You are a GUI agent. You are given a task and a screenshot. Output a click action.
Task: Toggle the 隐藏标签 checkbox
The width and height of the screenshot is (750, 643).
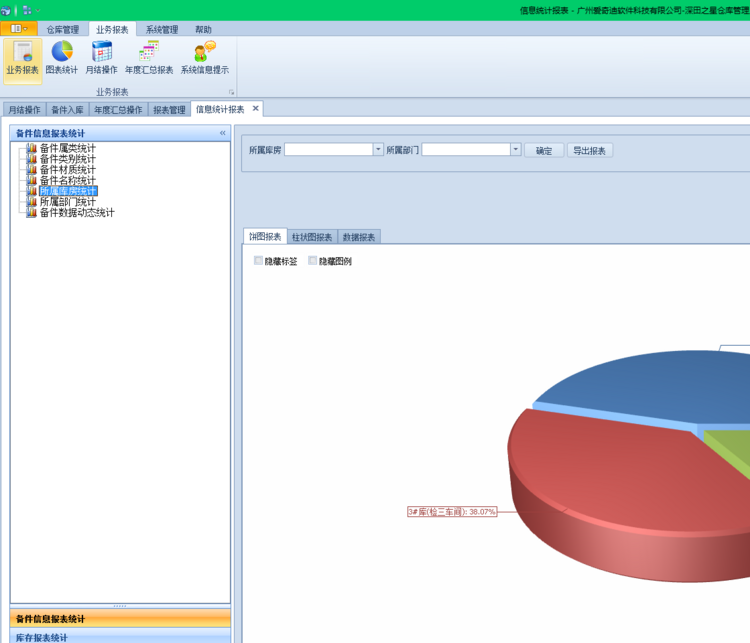[259, 261]
